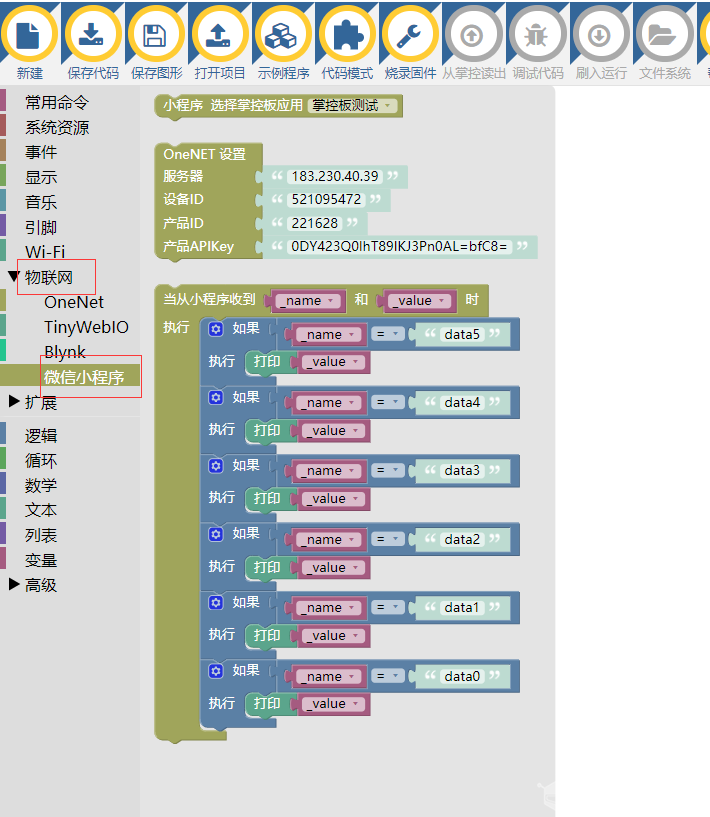The image size is (710, 817).
Task: Click gear icon on data3 如果 block
Action: 216,466
